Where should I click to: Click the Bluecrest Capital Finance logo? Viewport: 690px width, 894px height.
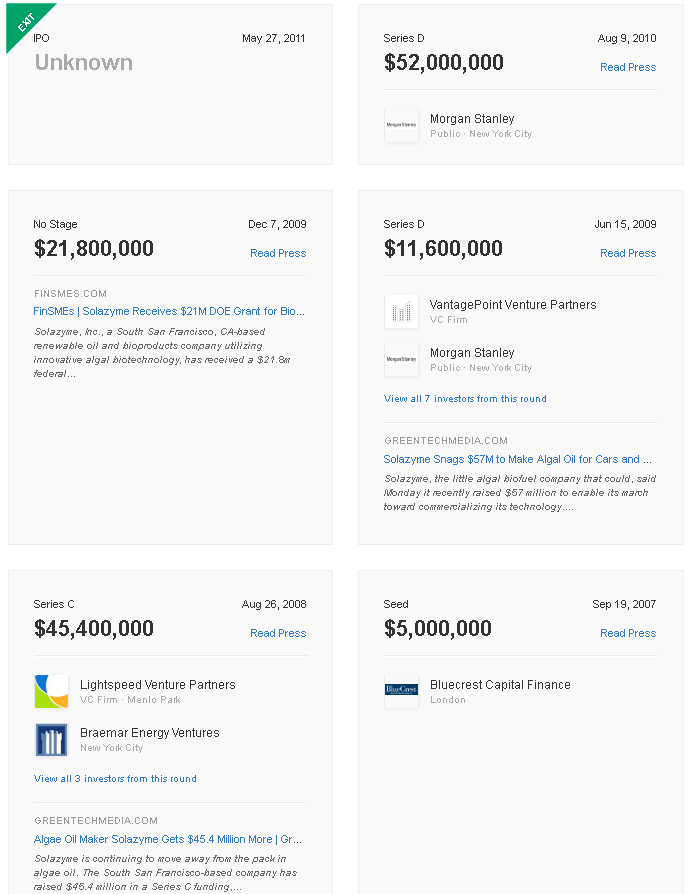(401, 692)
